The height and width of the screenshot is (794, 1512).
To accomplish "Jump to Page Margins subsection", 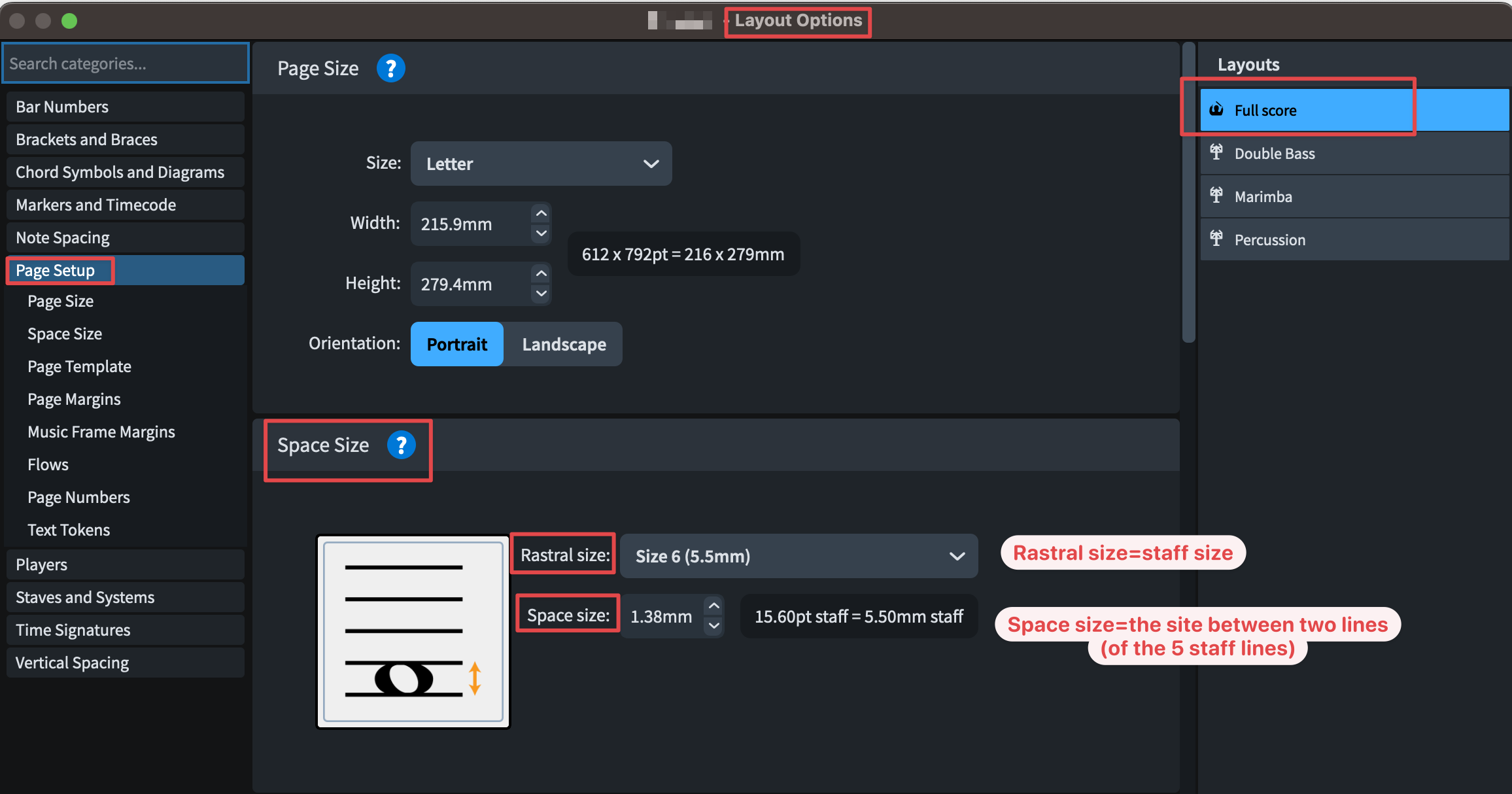I will (x=74, y=399).
